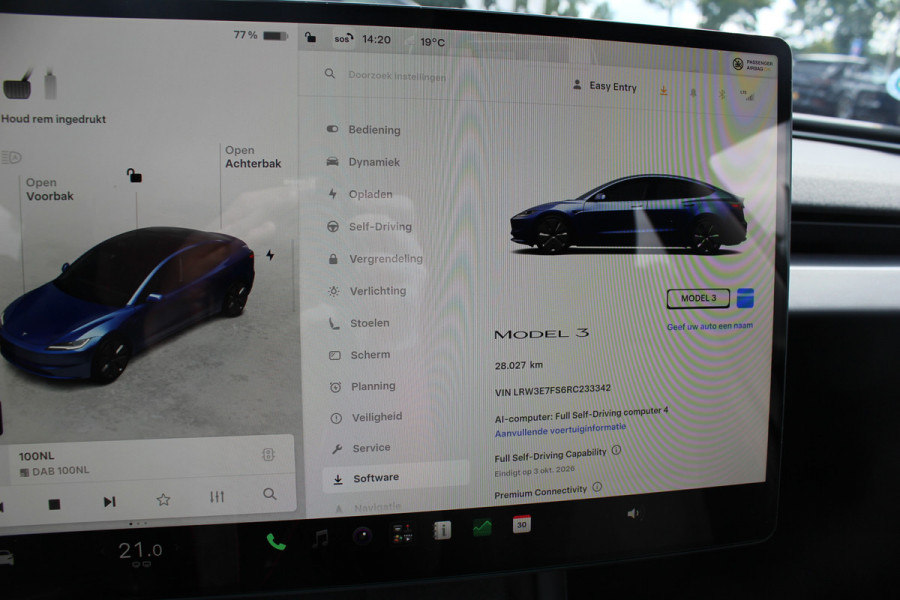
Task: Click the blue car color swatch
Action: (745, 298)
